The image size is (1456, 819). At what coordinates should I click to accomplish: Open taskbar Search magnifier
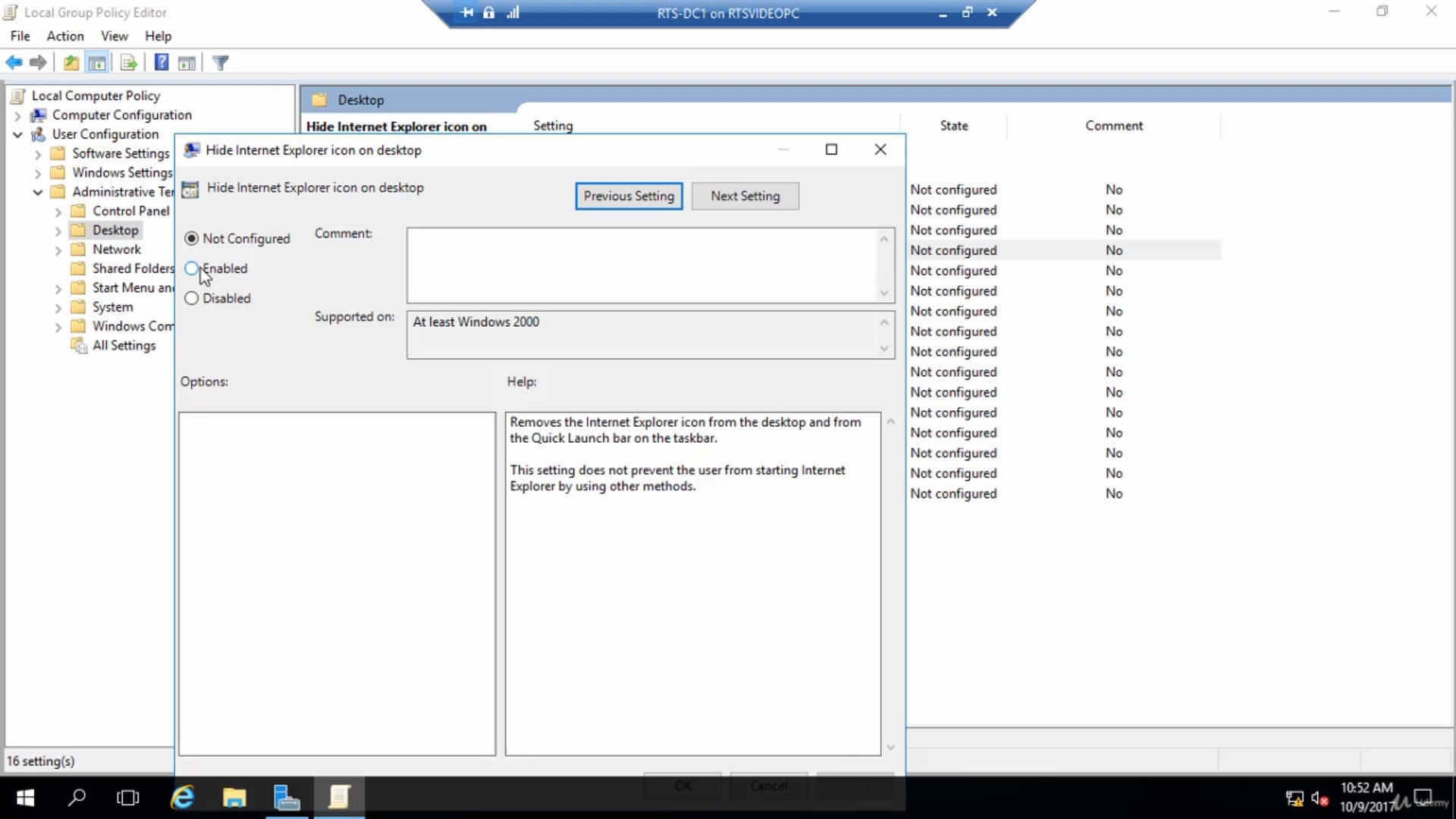point(77,797)
